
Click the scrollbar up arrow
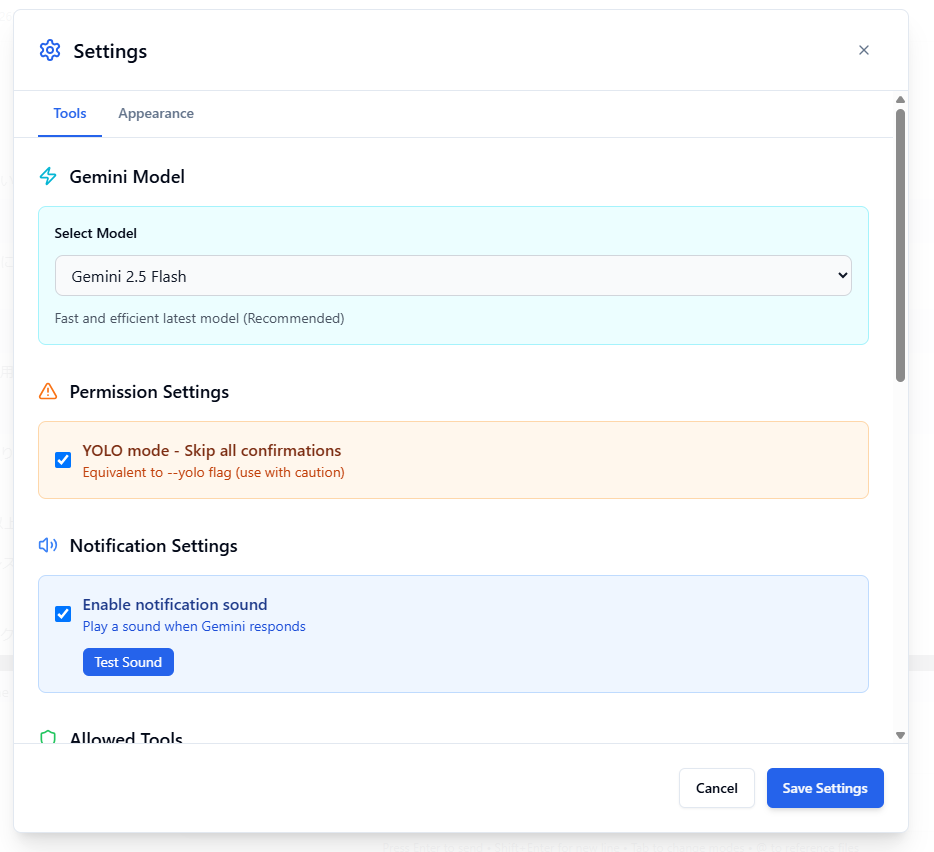point(900,100)
